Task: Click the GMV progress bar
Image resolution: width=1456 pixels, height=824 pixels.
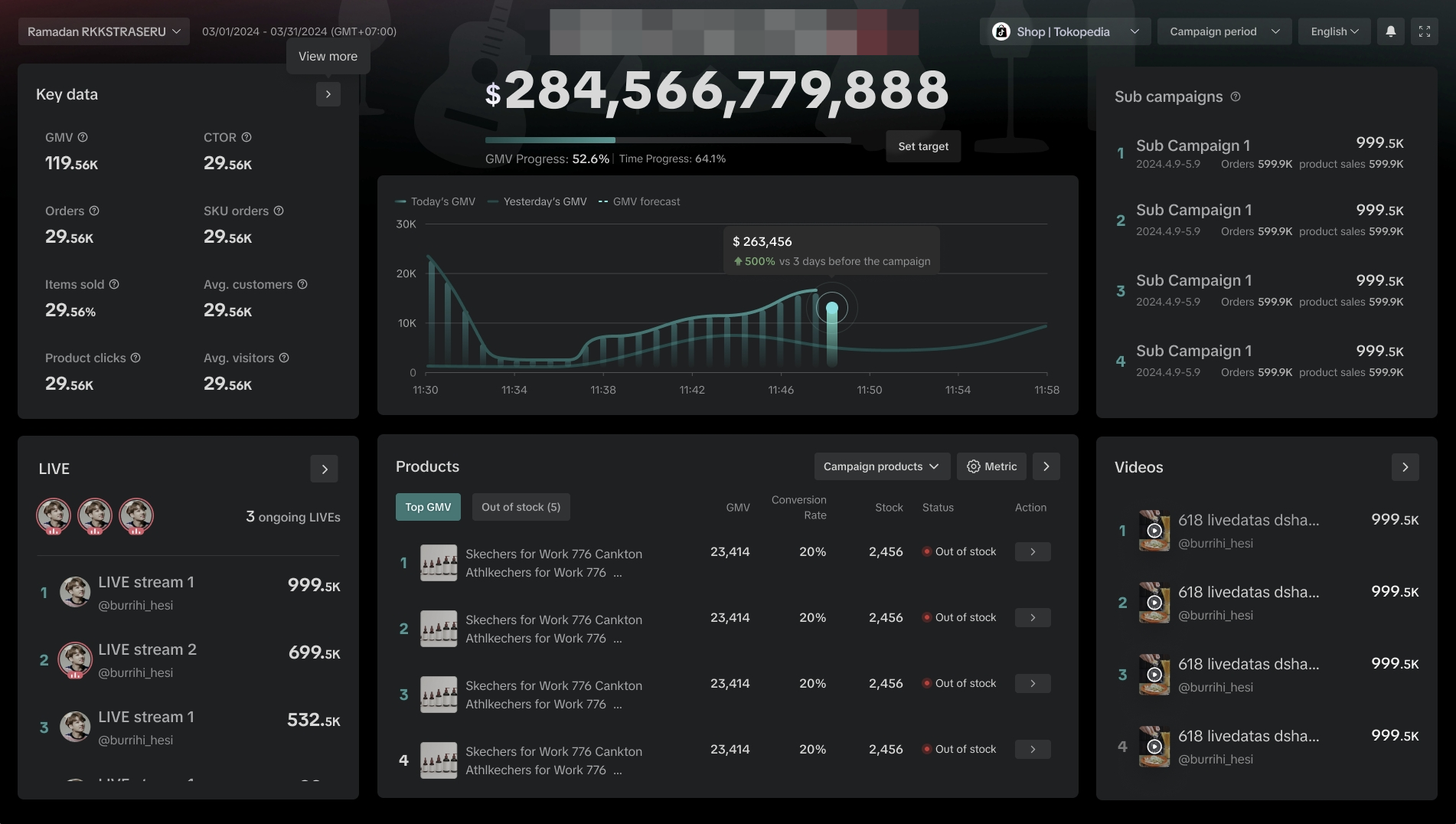Action: (x=668, y=140)
